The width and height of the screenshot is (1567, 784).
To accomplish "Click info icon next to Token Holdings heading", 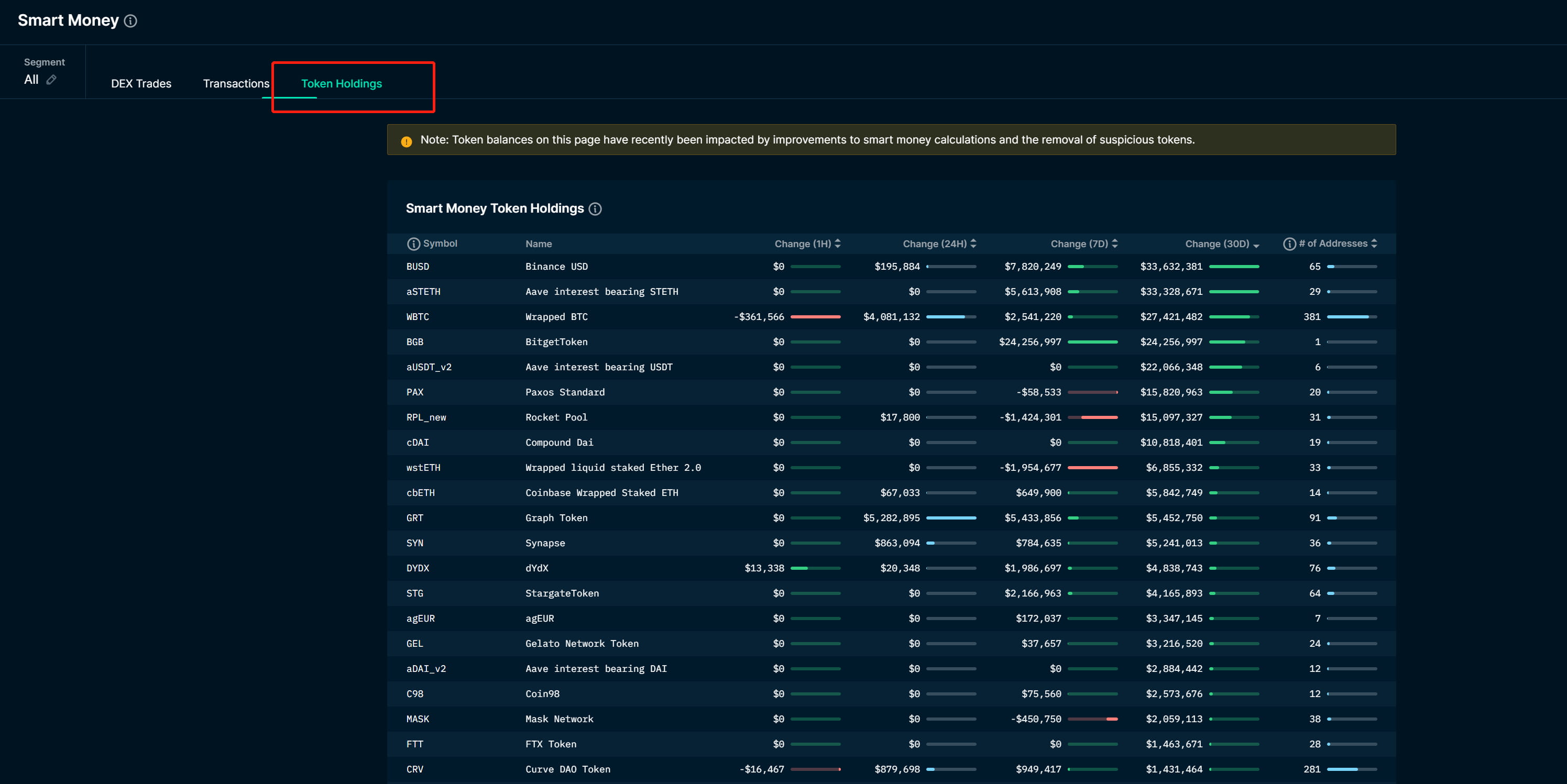I will tap(595, 208).
